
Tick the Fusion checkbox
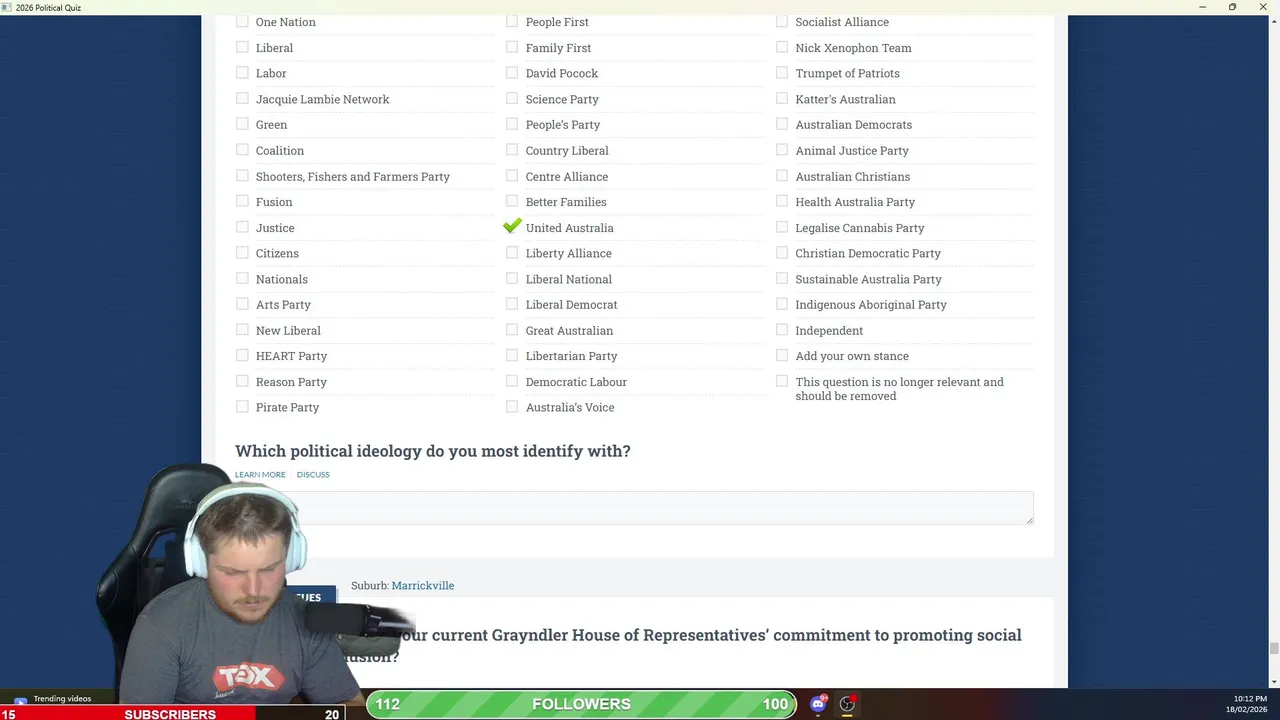pos(242,201)
